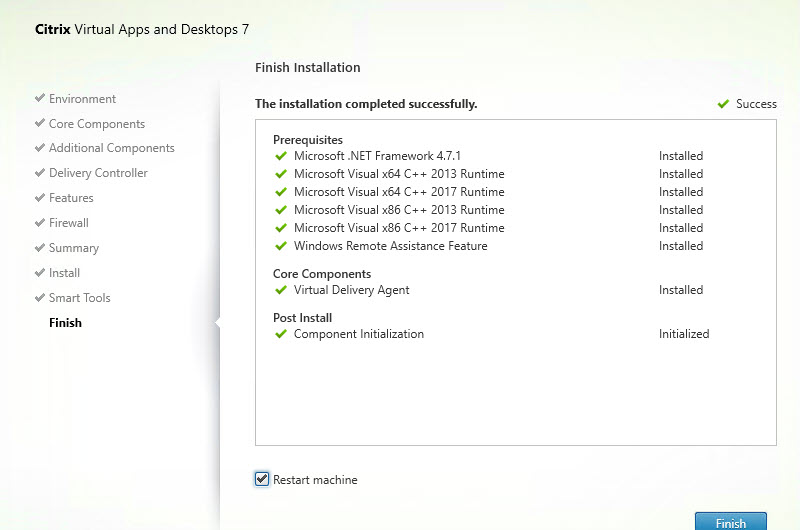Click the Finish step in sidebar
Screen dimensions: 800x530
click(x=65, y=323)
